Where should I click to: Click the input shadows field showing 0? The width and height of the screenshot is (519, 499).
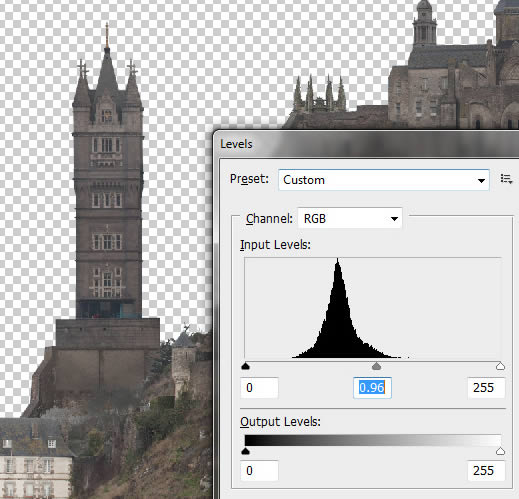tap(259, 388)
